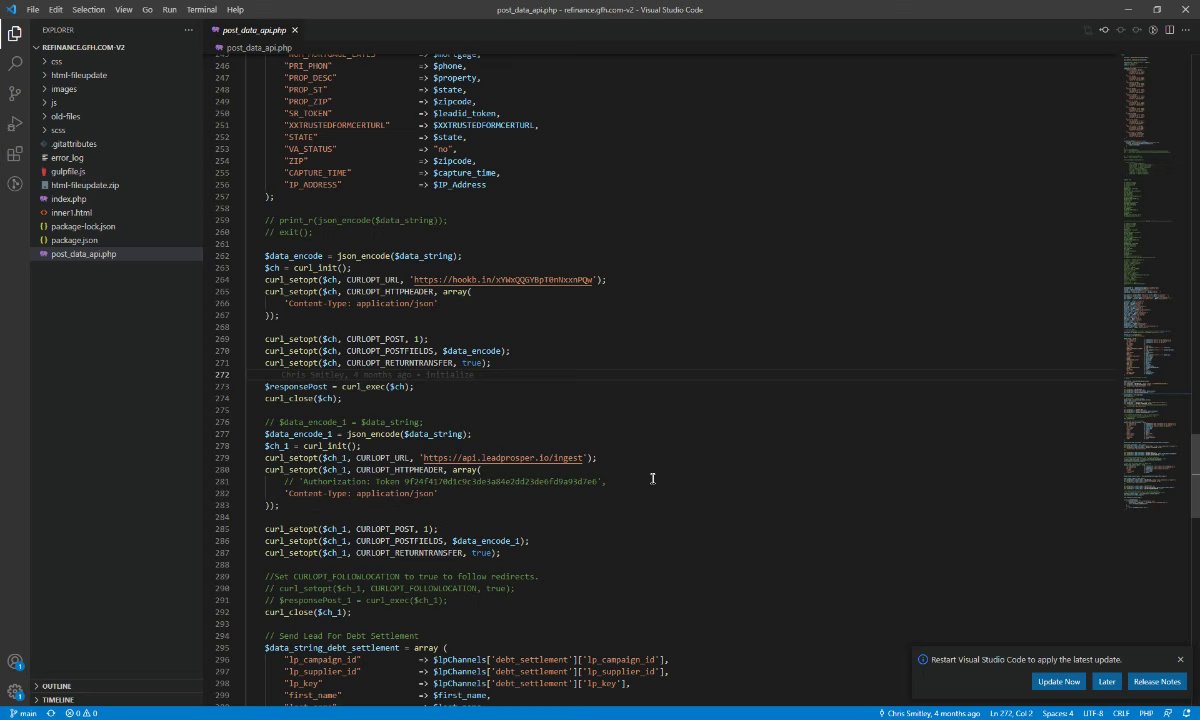Open the Extensions view
This screenshot has width=1200, height=720.
(x=15, y=154)
